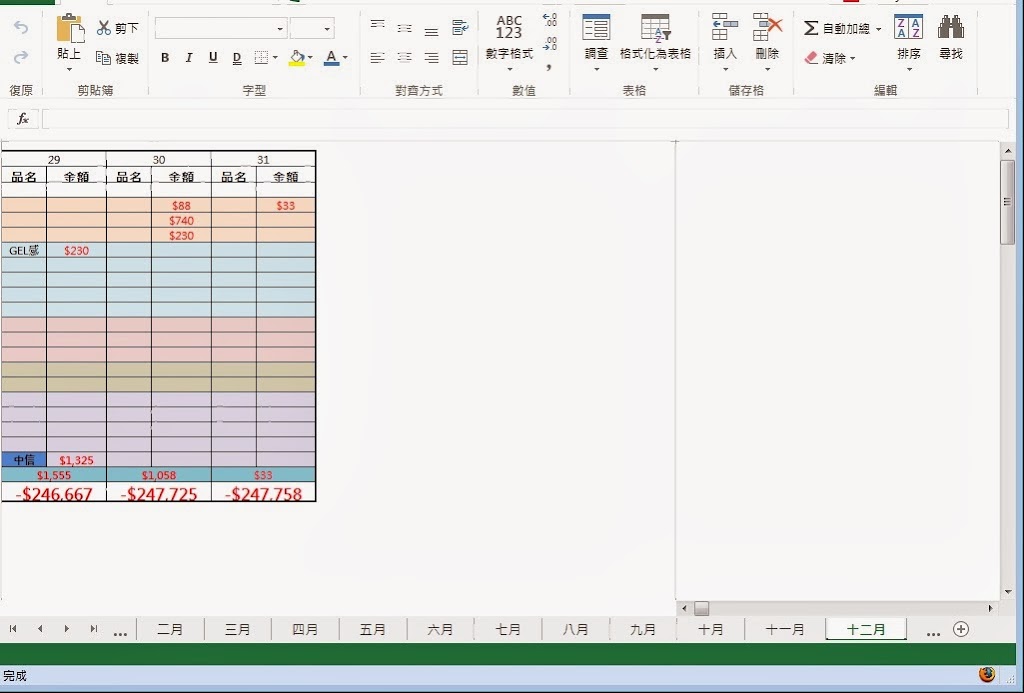
Task: Click the Cut (剪下) scissors icon
Action: coord(104,28)
